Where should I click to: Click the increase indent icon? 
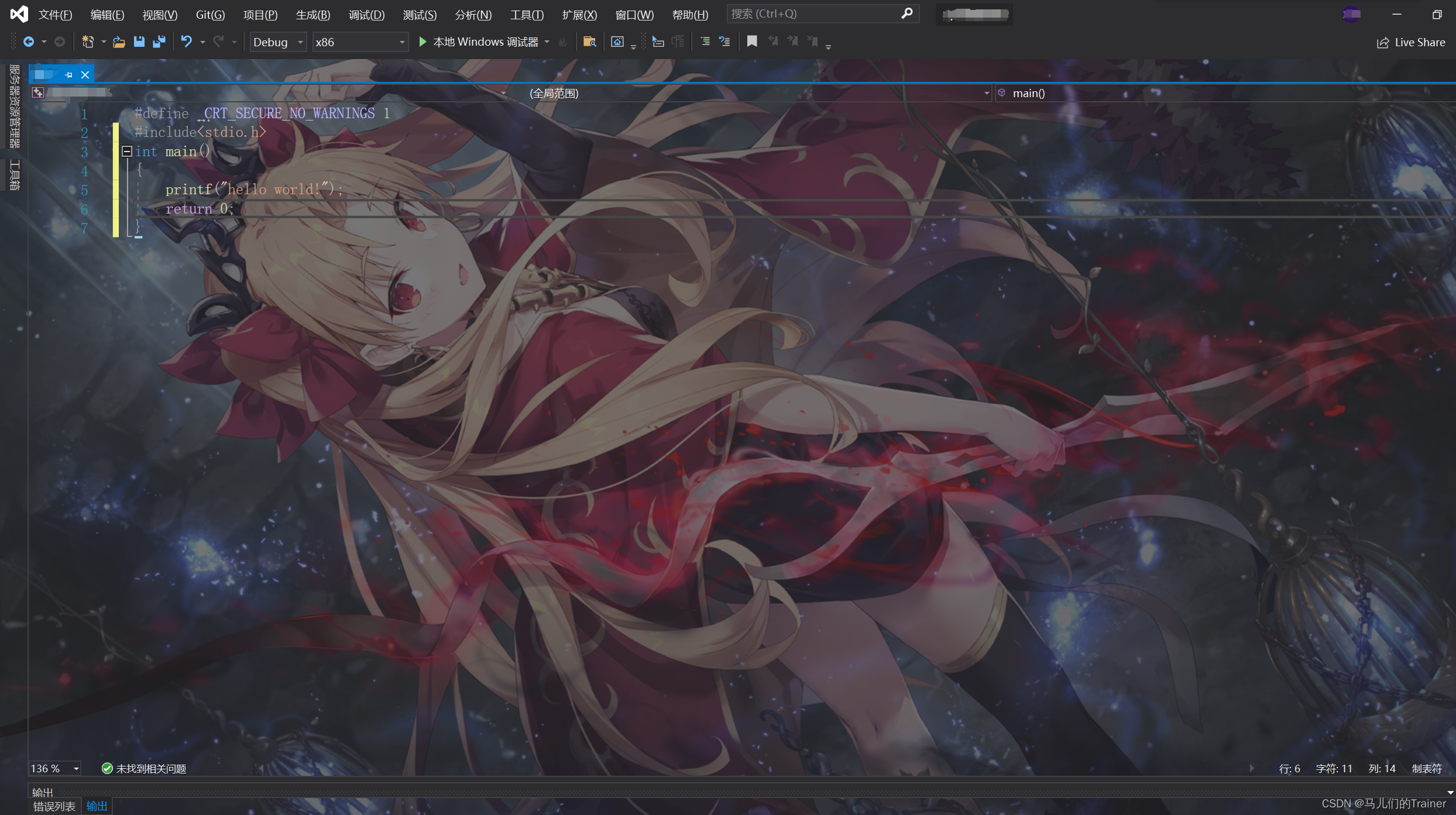coord(705,42)
